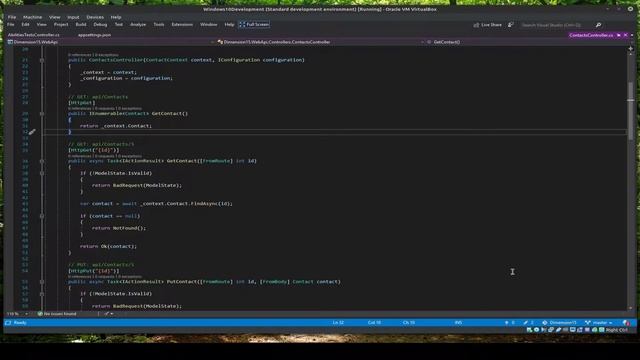Viewport: 640px width, 360px height.
Task: Open the ContactsController type dropdown
Action: point(422,42)
